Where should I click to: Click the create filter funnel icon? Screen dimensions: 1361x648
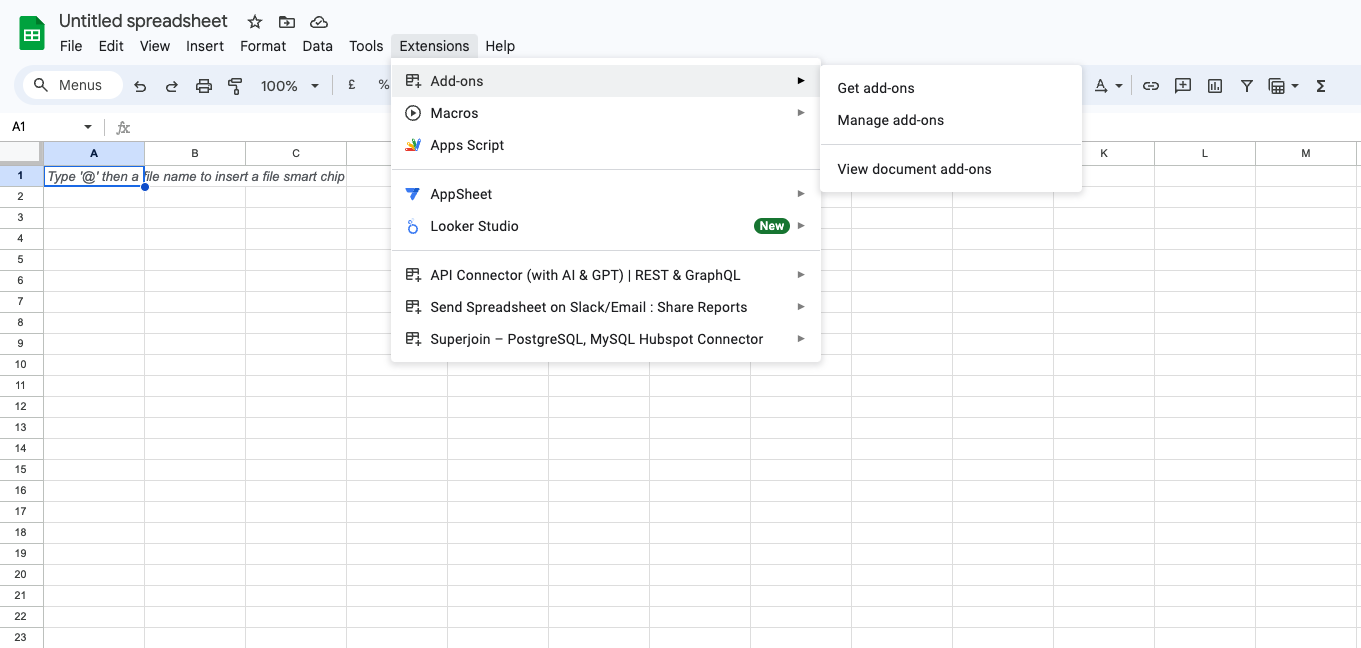[x=1247, y=86]
